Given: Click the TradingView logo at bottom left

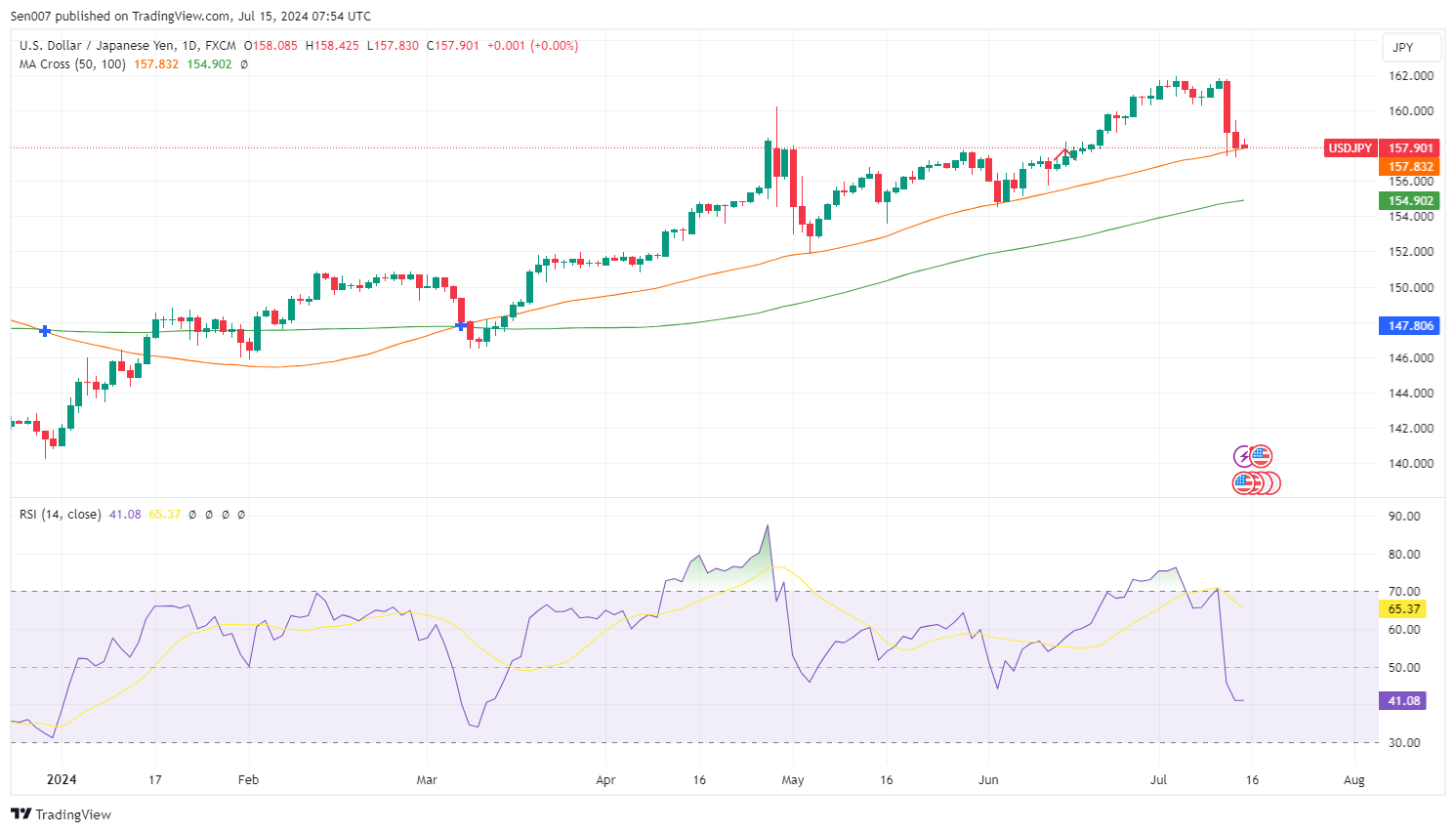Looking at the screenshot, I should point(61,814).
